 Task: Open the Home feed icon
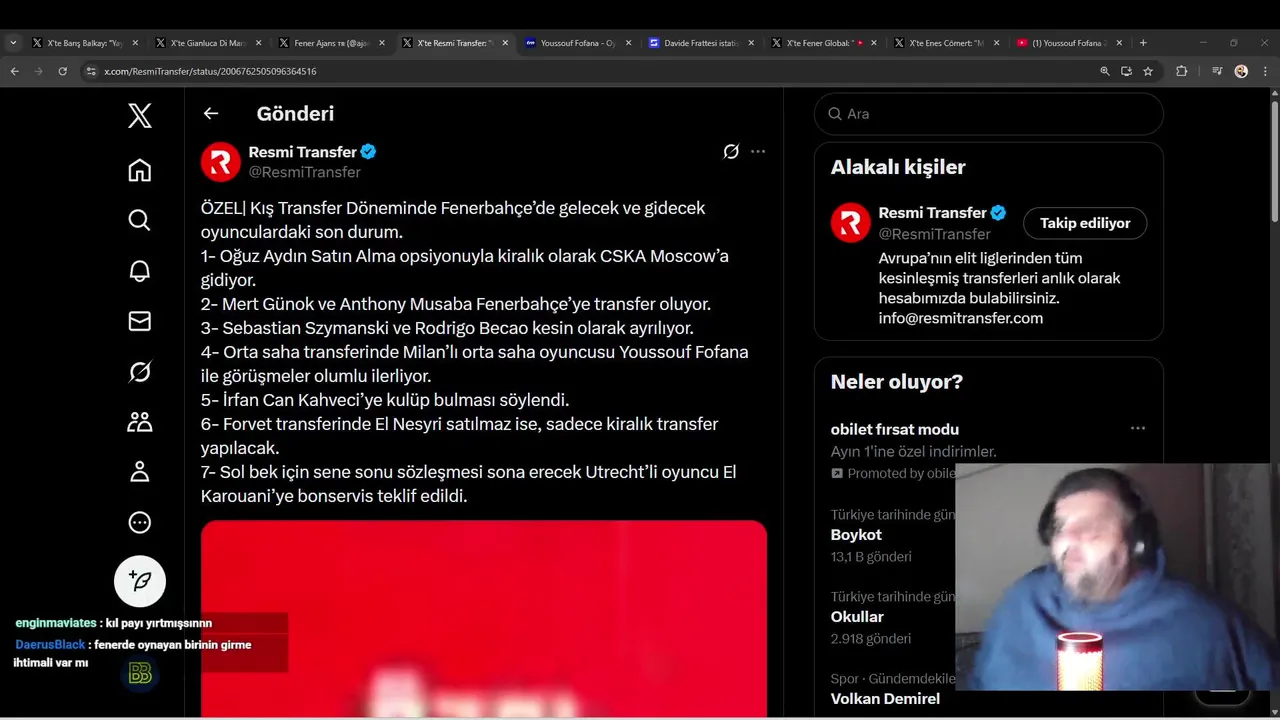tap(140, 170)
